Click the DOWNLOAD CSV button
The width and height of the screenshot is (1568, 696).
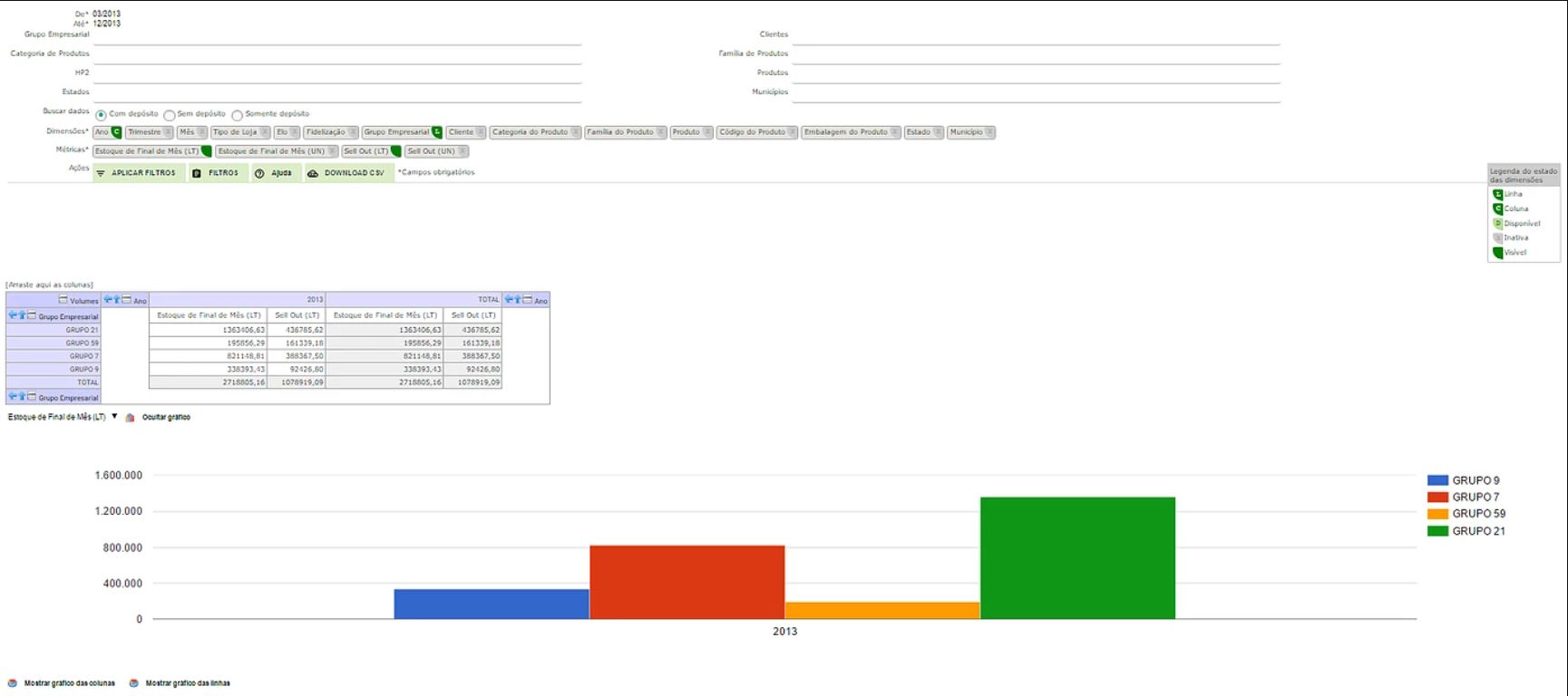[x=348, y=173]
